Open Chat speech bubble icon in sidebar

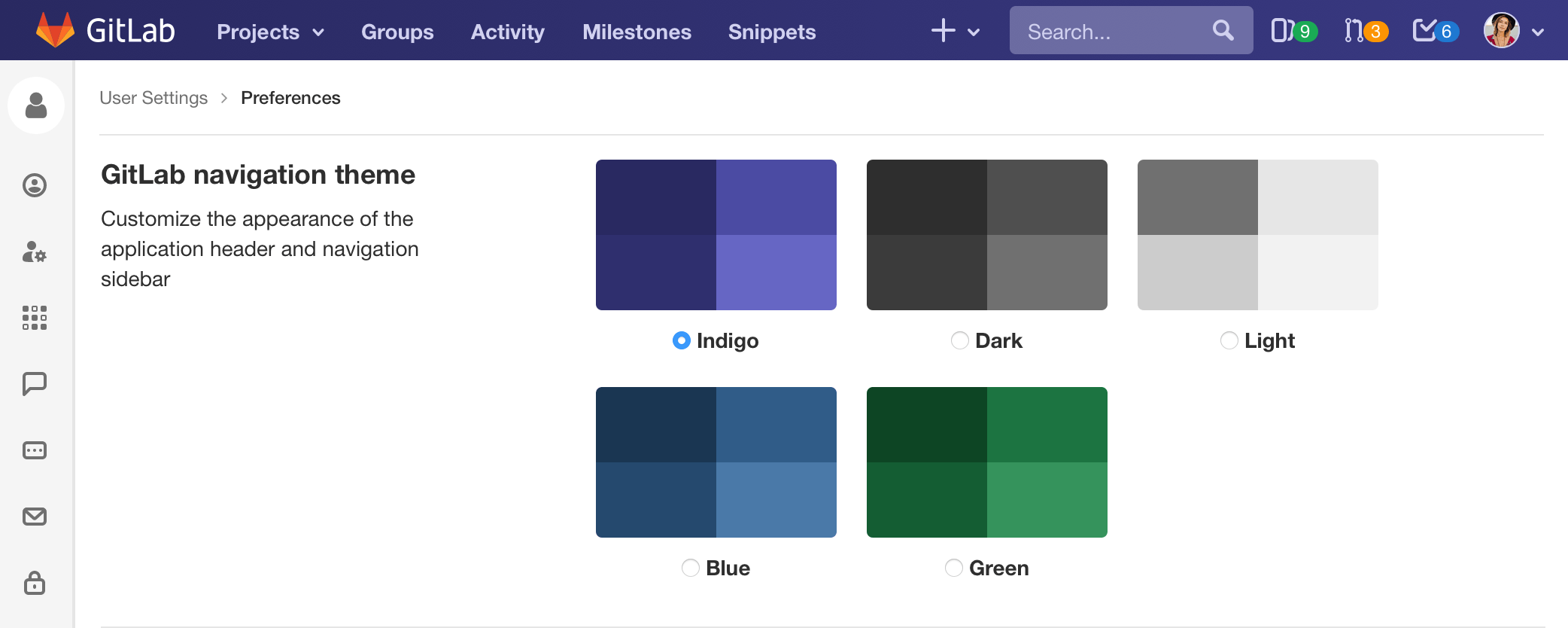(x=35, y=384)
